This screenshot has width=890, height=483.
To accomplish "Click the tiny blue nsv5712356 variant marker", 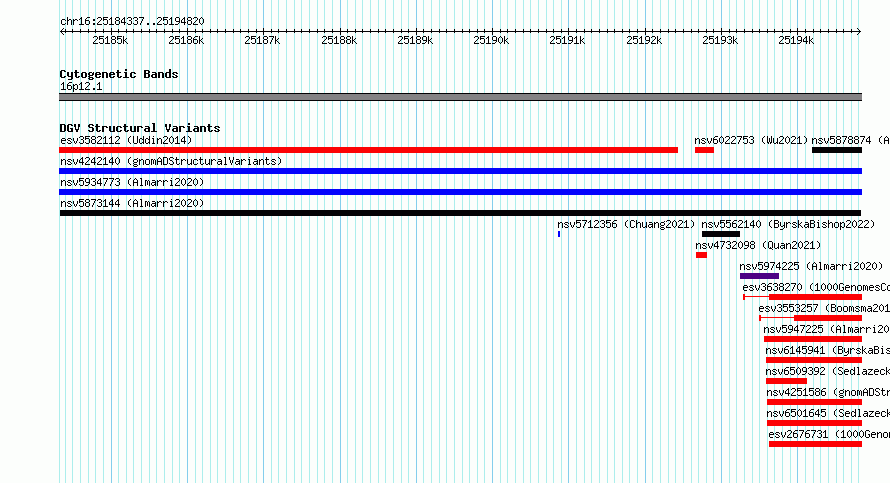I will click(x=559, y=234).
